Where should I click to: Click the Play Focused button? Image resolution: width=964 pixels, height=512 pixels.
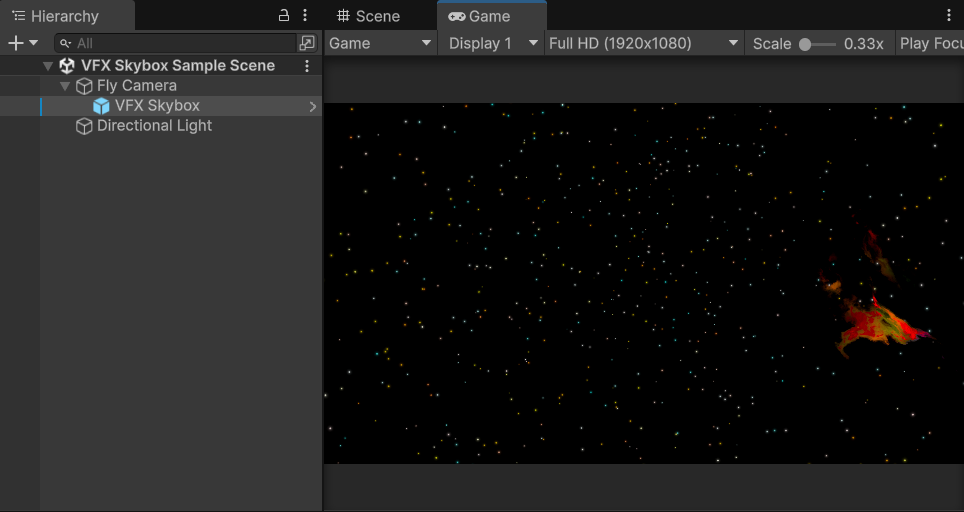tap(930, 43)
